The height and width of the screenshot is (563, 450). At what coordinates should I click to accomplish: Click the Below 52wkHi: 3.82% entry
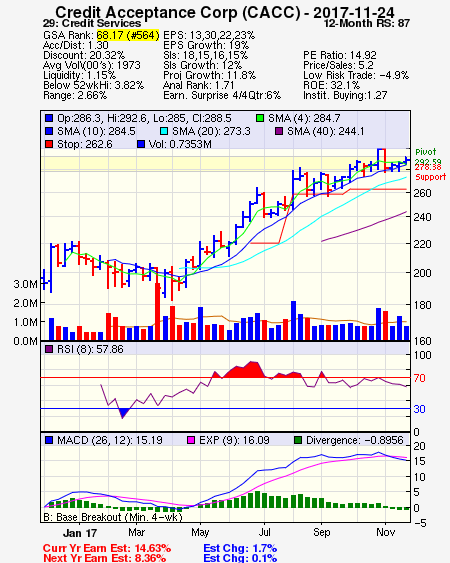[93, 85]
